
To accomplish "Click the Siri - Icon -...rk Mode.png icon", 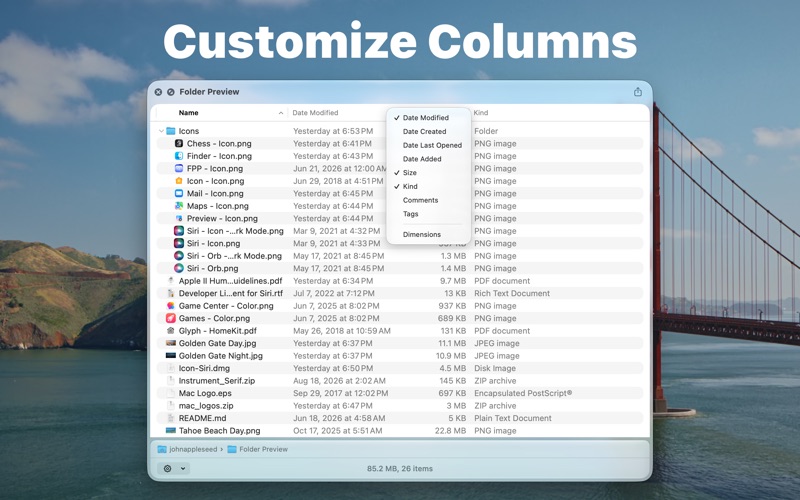I will [x=179, y=231].
